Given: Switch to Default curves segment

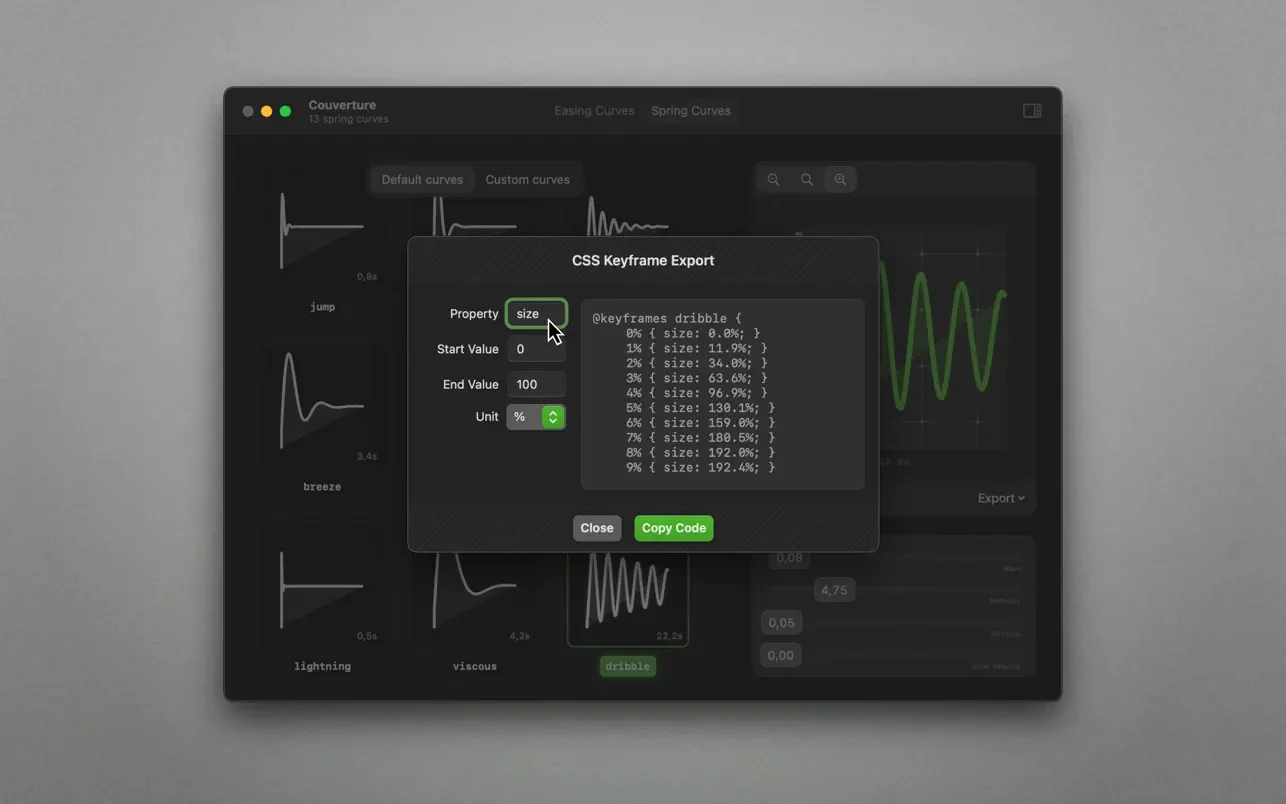Looking at the screenshot, I should click(x=422, y=180).
